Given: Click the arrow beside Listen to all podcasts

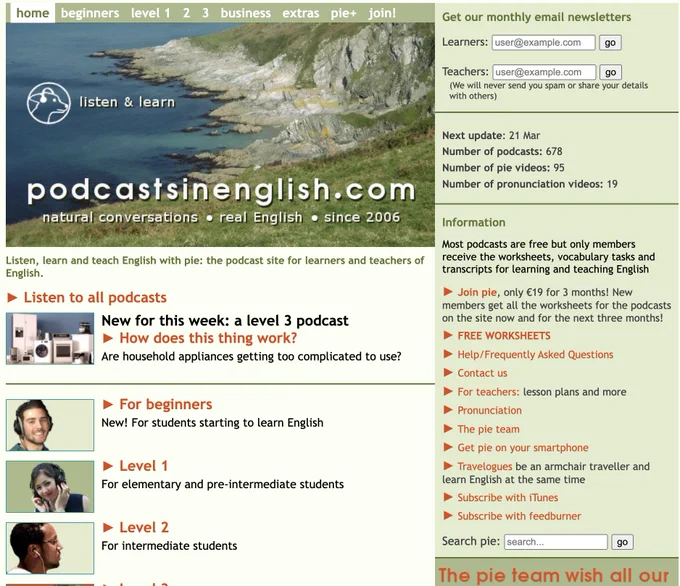Looking at the screenshot, I should (13, 298).
